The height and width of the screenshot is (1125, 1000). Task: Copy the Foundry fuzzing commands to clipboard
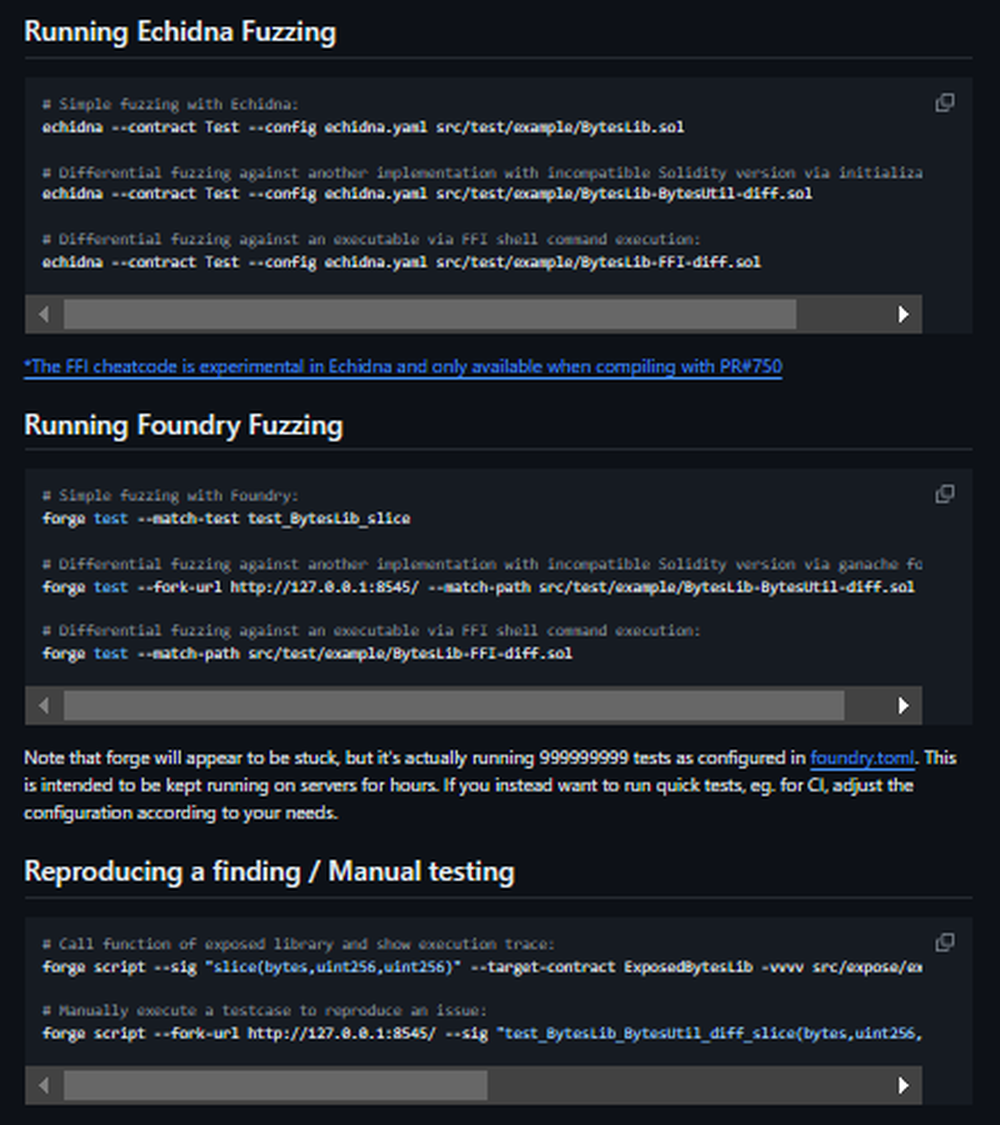[x=944, y=493]
